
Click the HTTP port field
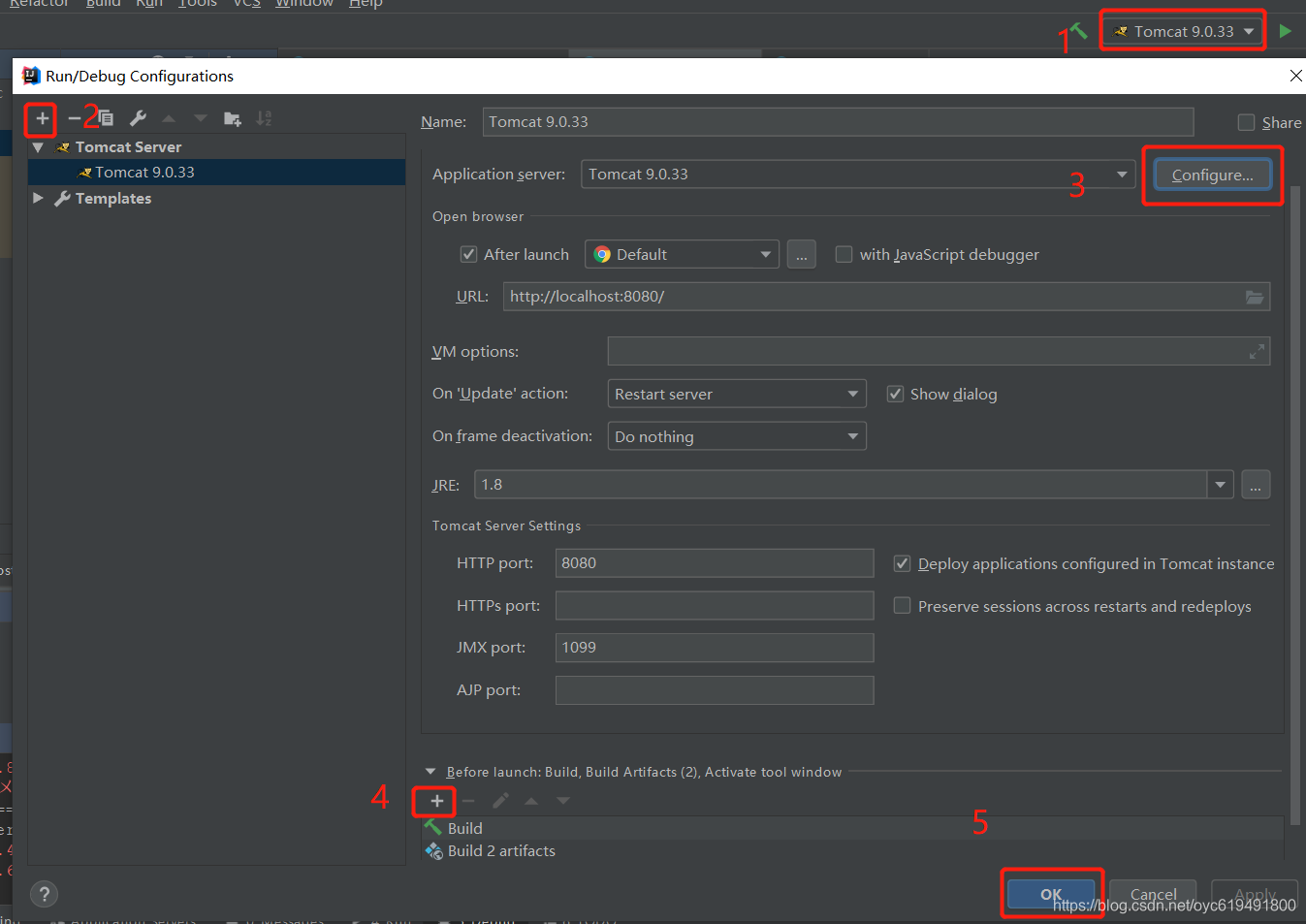pyautogui.click(x=715, y=563)
